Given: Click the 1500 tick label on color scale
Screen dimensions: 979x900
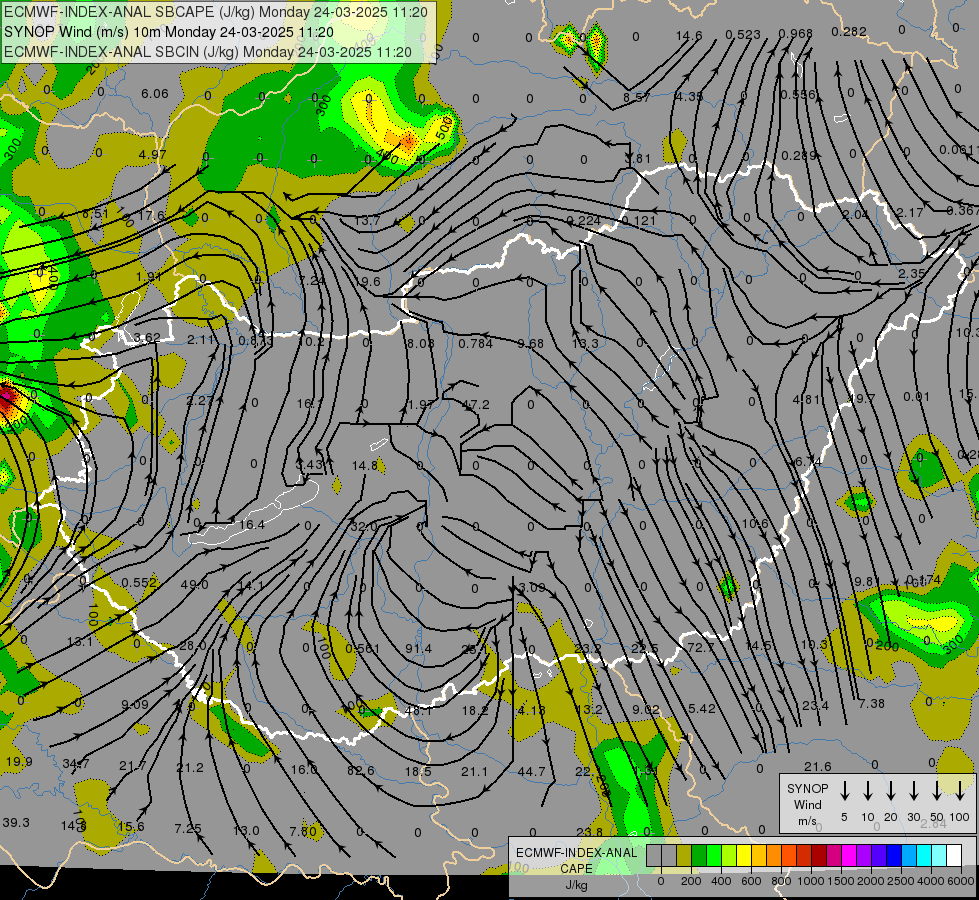Looking at the screenshot, I should (841, 881).
